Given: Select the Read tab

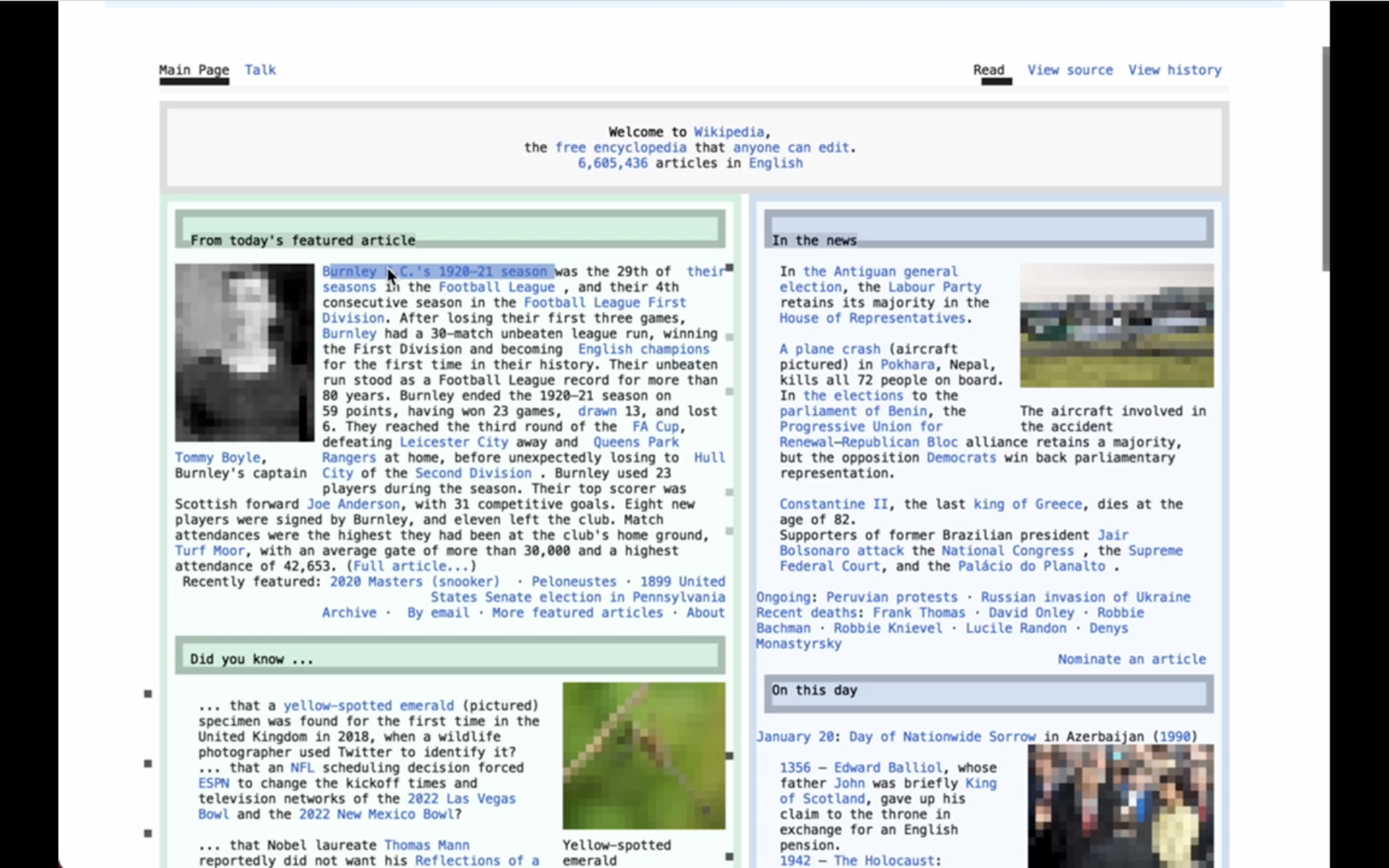Looking at the screenshot, I should (x=988, y=70).
